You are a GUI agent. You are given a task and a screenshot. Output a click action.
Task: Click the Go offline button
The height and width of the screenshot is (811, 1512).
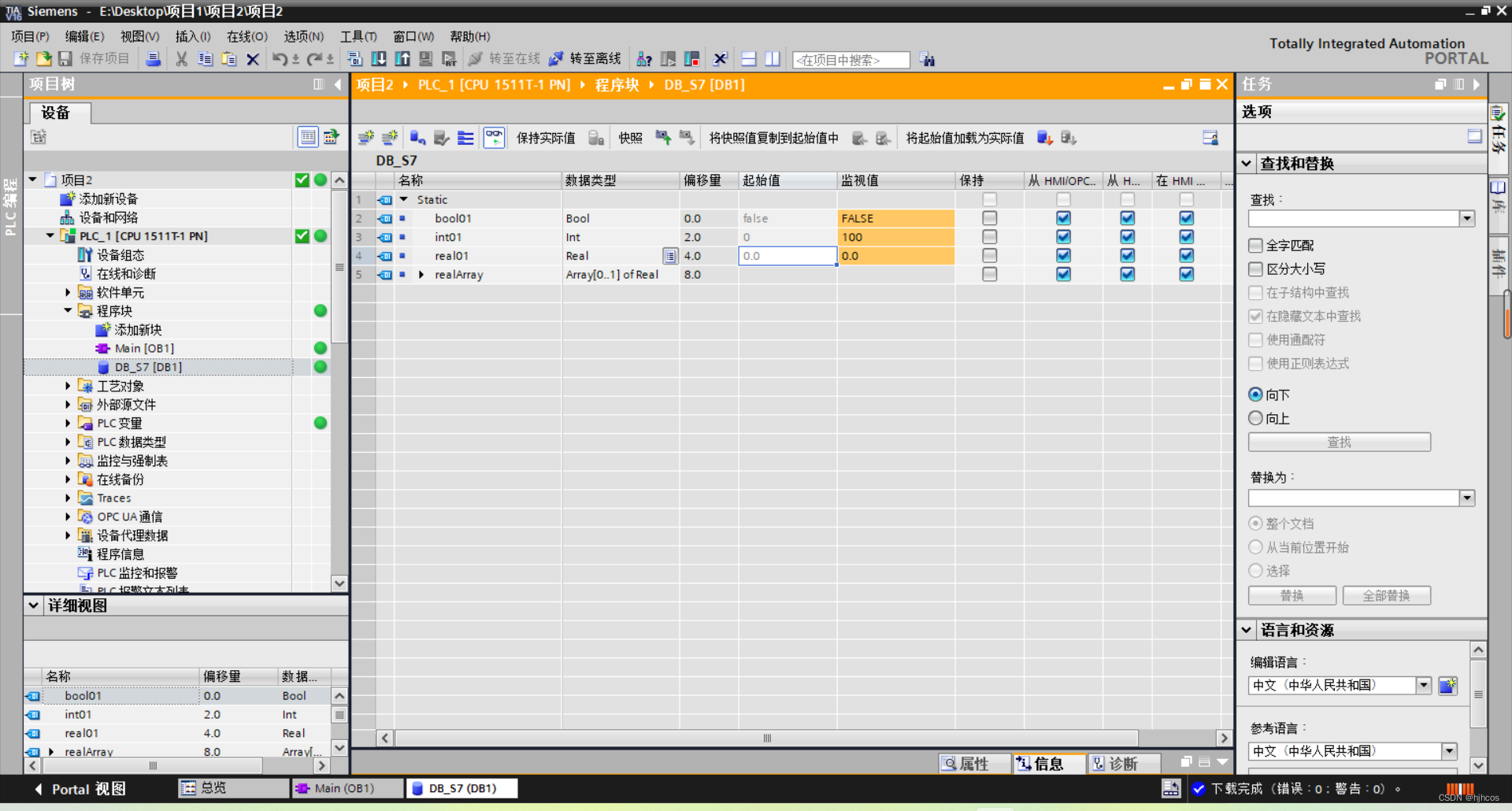tap(585, 59)
